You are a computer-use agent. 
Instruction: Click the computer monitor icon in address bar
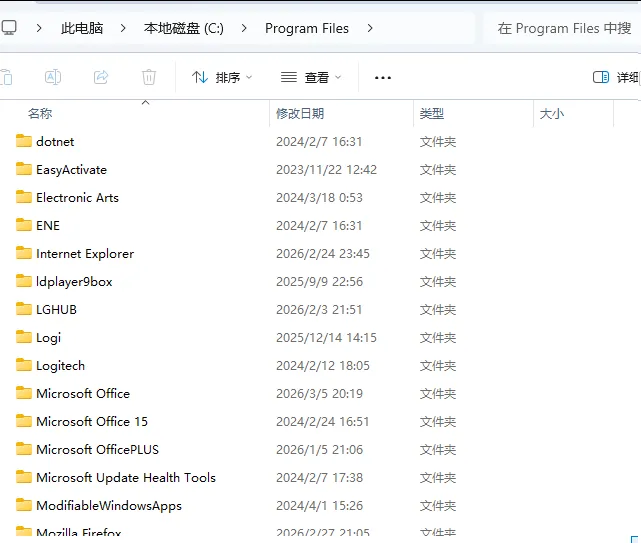[x=9, y=28]
